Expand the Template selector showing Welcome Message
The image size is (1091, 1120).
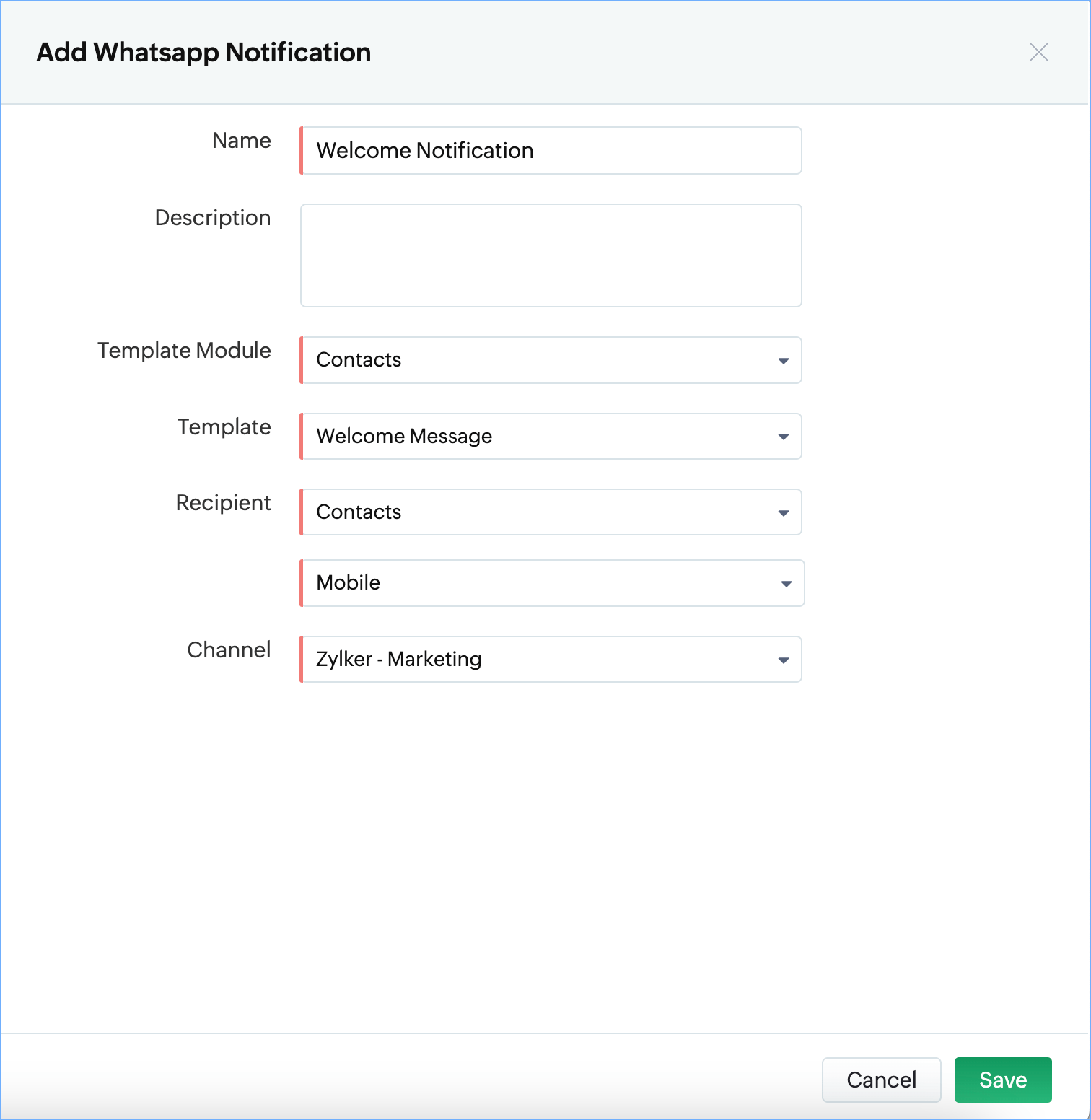click(541, 437)
